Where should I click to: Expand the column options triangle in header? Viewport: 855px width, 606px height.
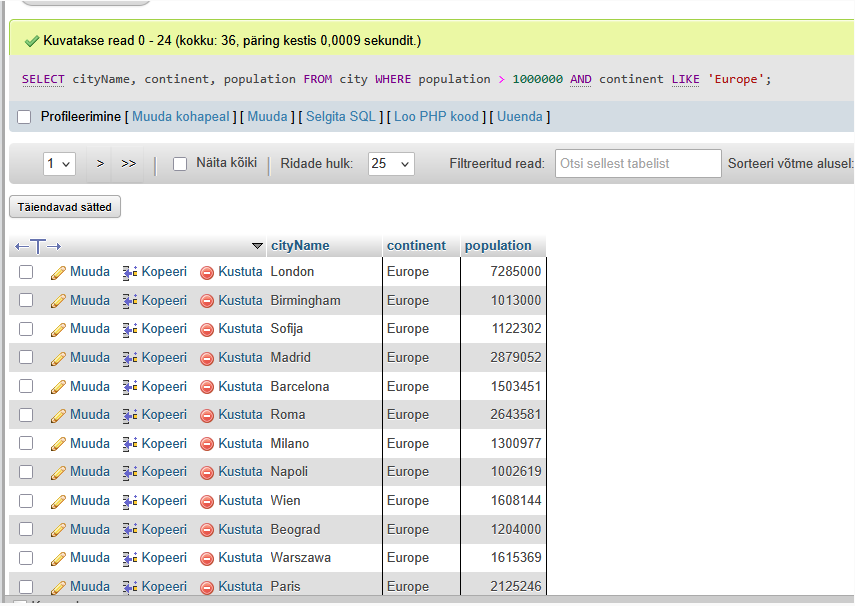click(258, 246)
